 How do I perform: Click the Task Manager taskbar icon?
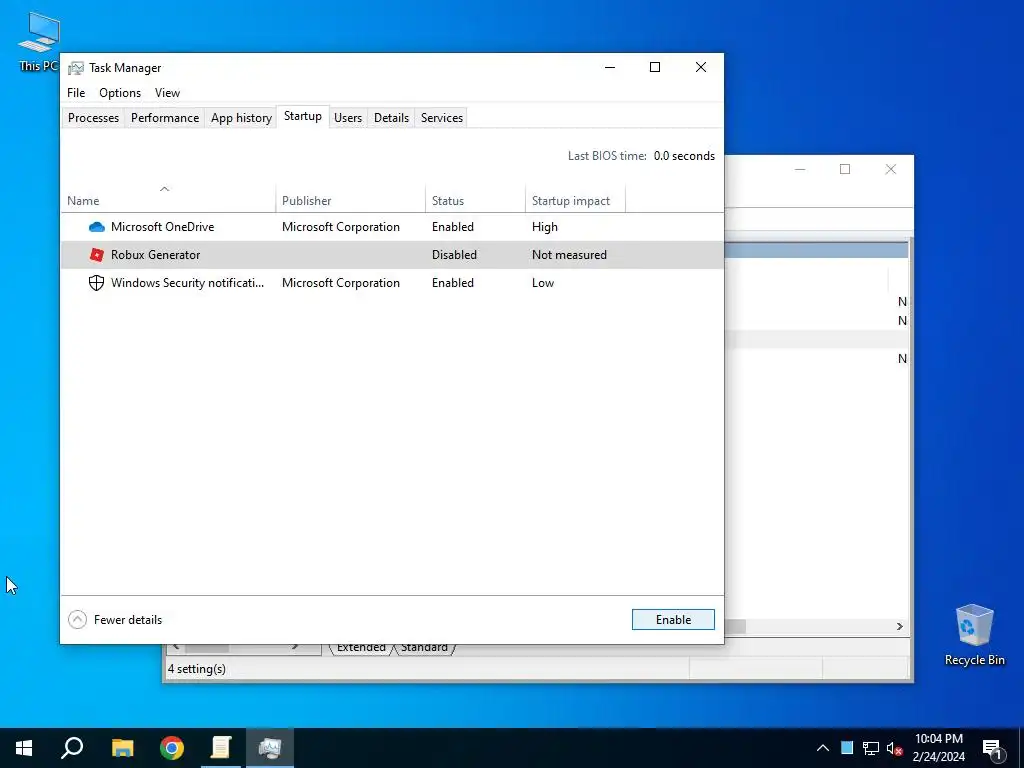(270, 748)
